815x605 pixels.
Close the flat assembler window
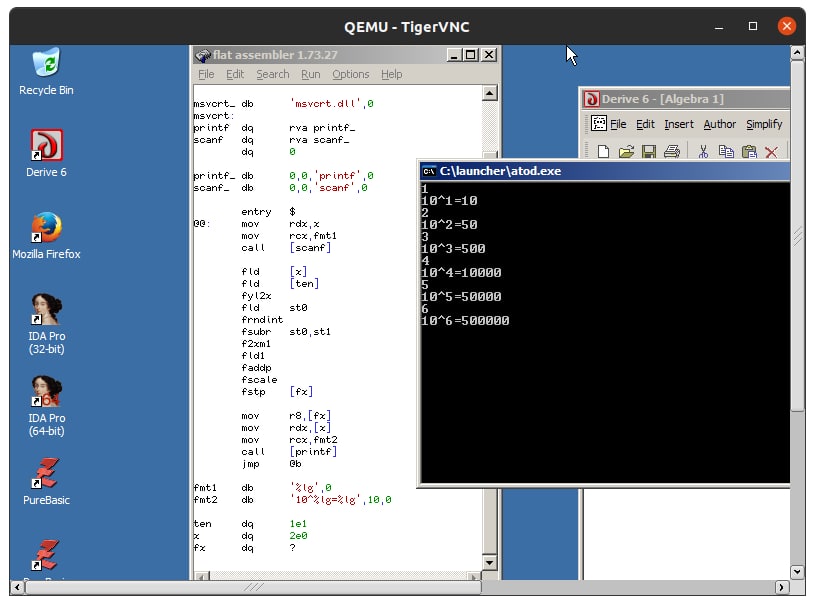489,55
